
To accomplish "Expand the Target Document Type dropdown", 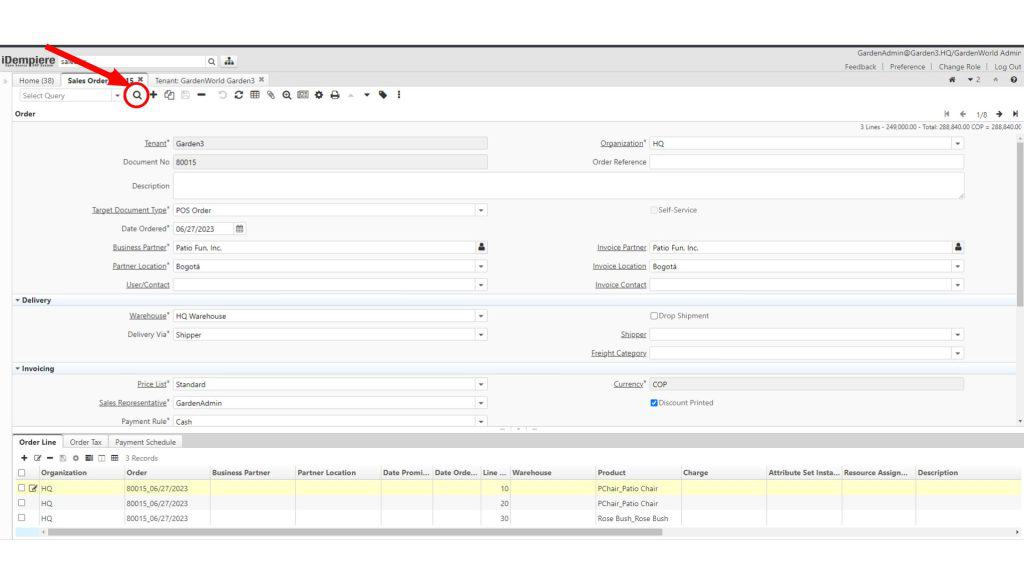I will (x=481, y=210).
